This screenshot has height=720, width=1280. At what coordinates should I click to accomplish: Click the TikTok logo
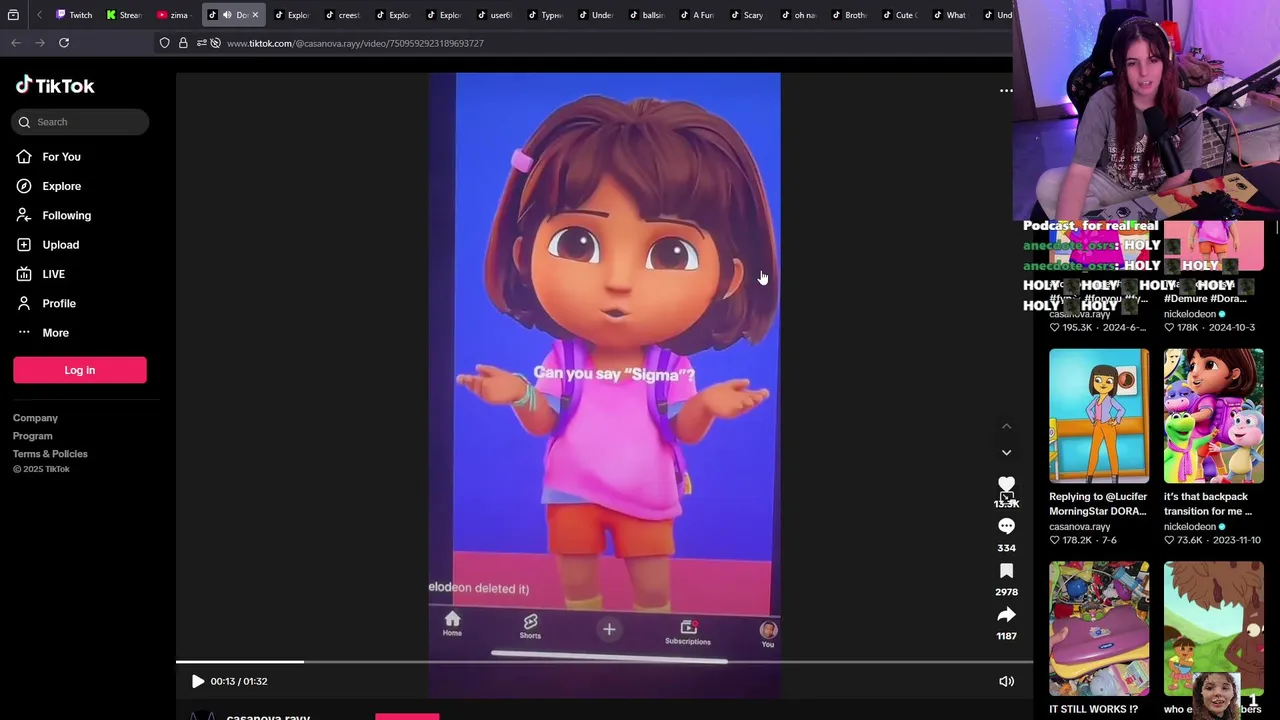point(55,86)
